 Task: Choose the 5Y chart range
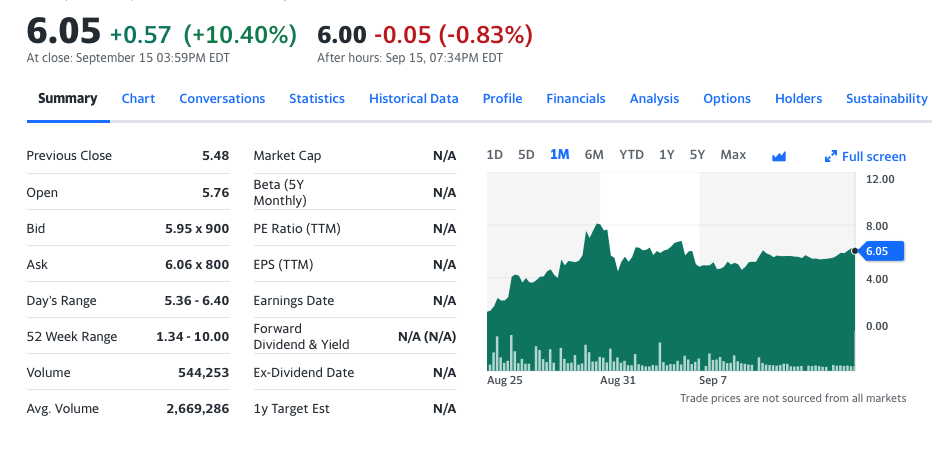pos(697,155)
